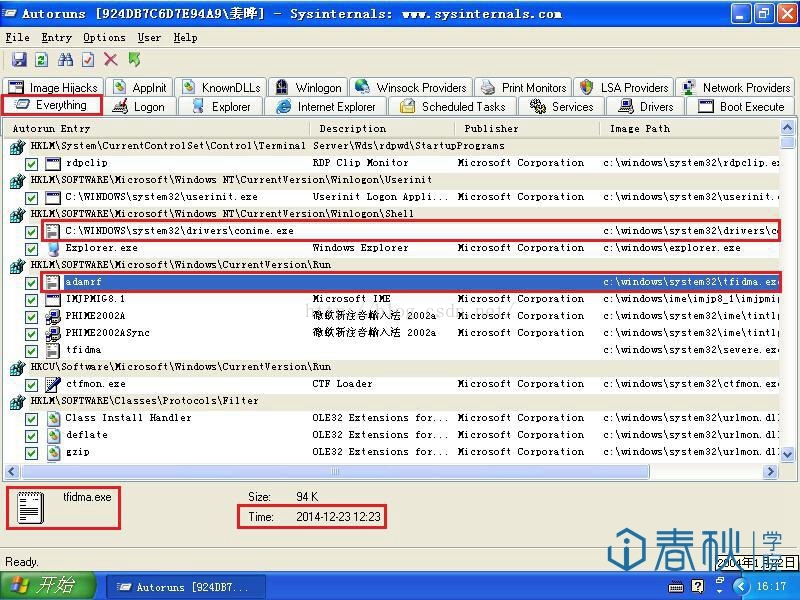Click the IMJPMIG8.1 entry icon
Viewport: 800px width, 600px height.
[53, 299]
